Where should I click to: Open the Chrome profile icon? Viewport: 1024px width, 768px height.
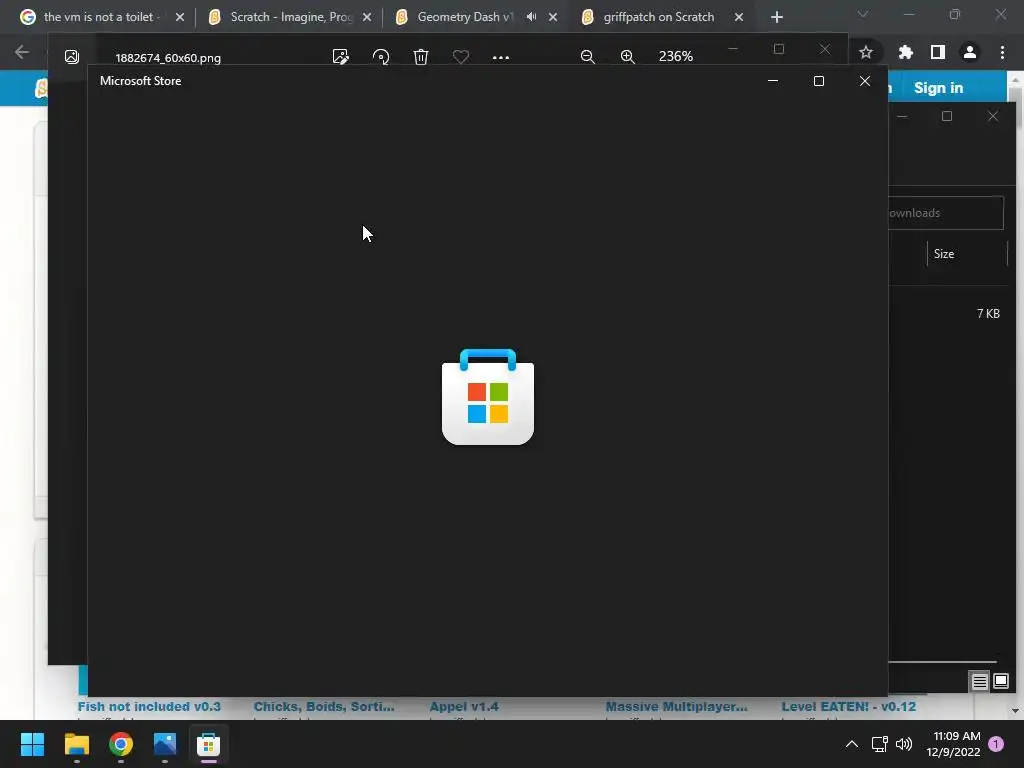click(970, 52)
